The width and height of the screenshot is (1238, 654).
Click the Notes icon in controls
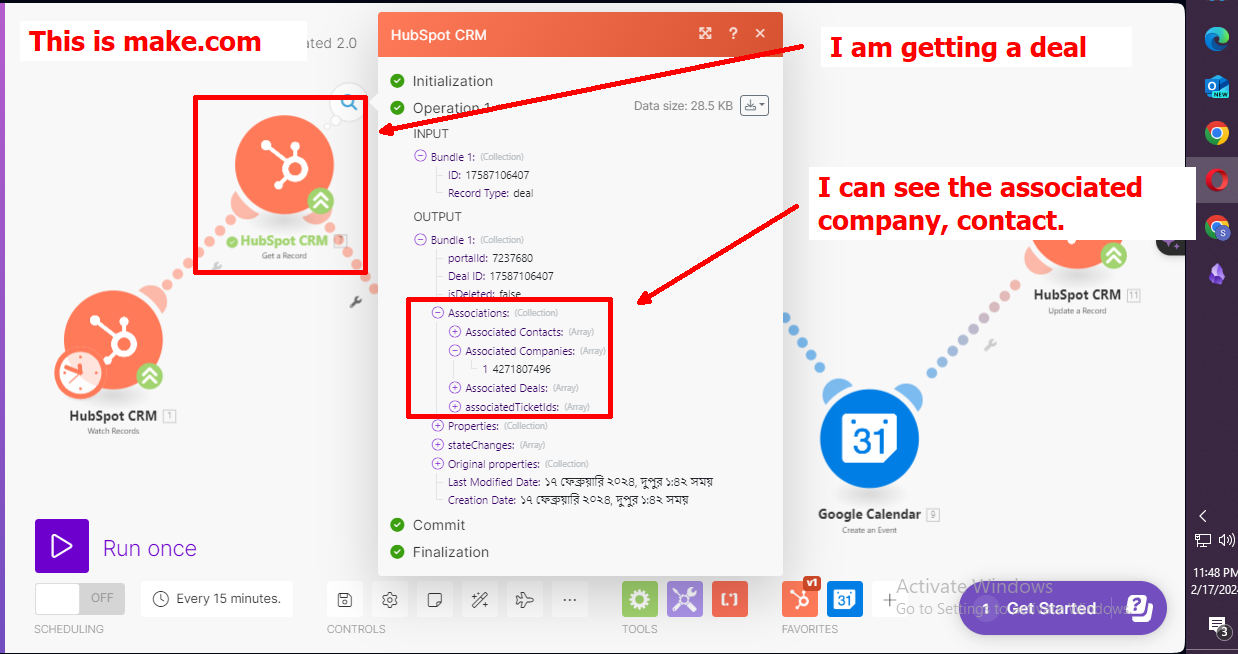pos(435,599)
